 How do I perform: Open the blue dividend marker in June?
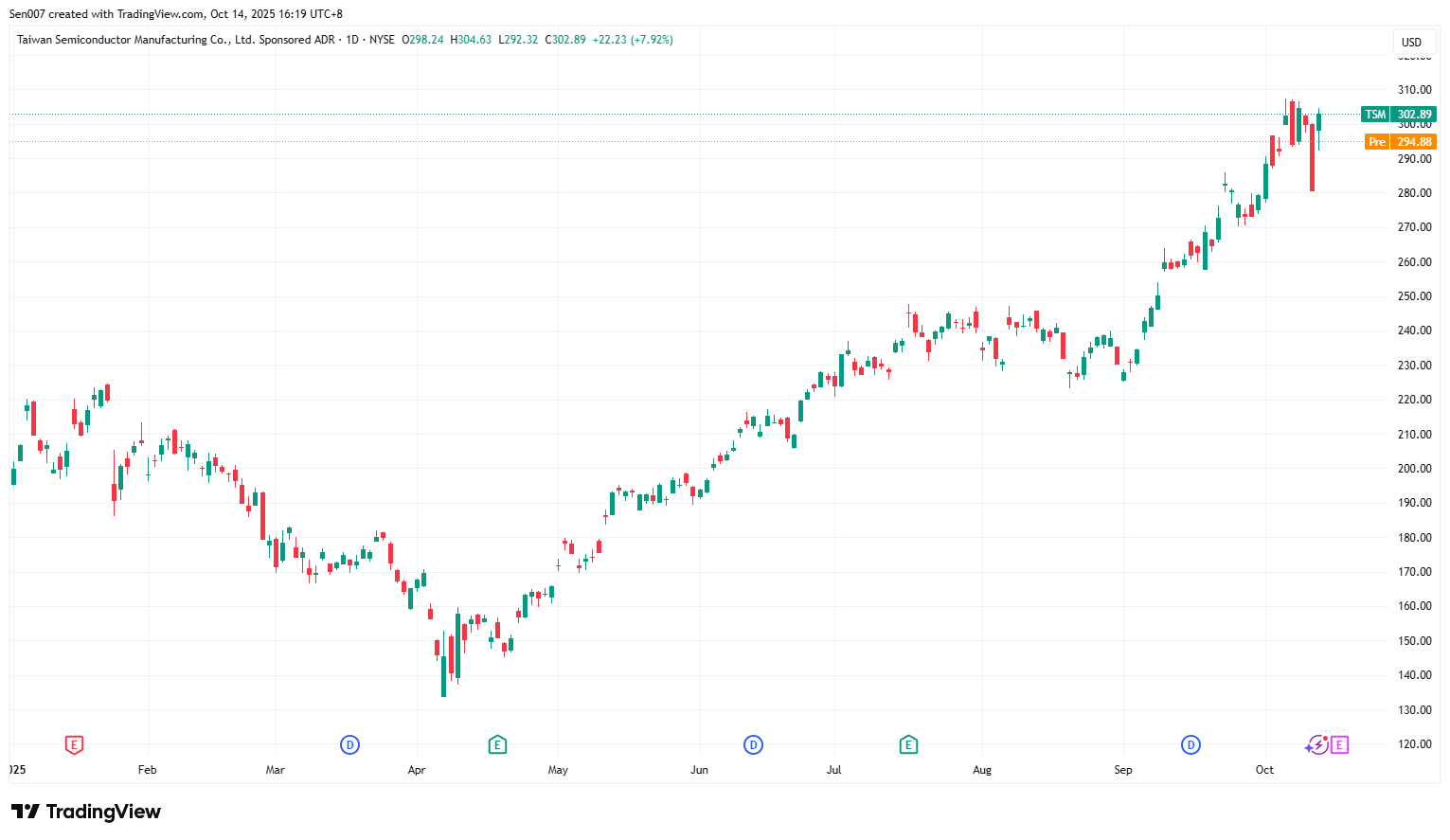tap(753, 745)
